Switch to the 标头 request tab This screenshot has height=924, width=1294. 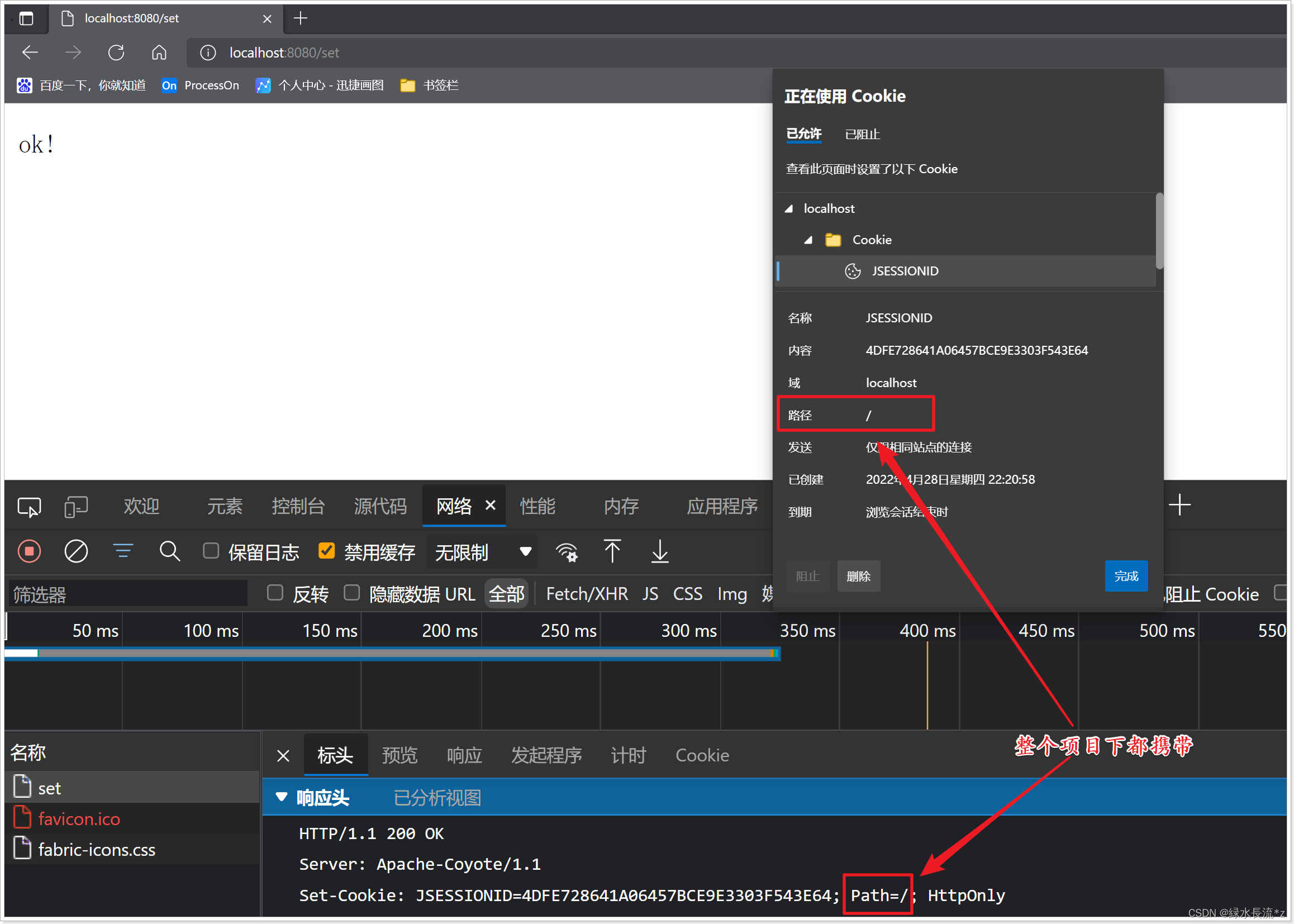click(335, 756)
